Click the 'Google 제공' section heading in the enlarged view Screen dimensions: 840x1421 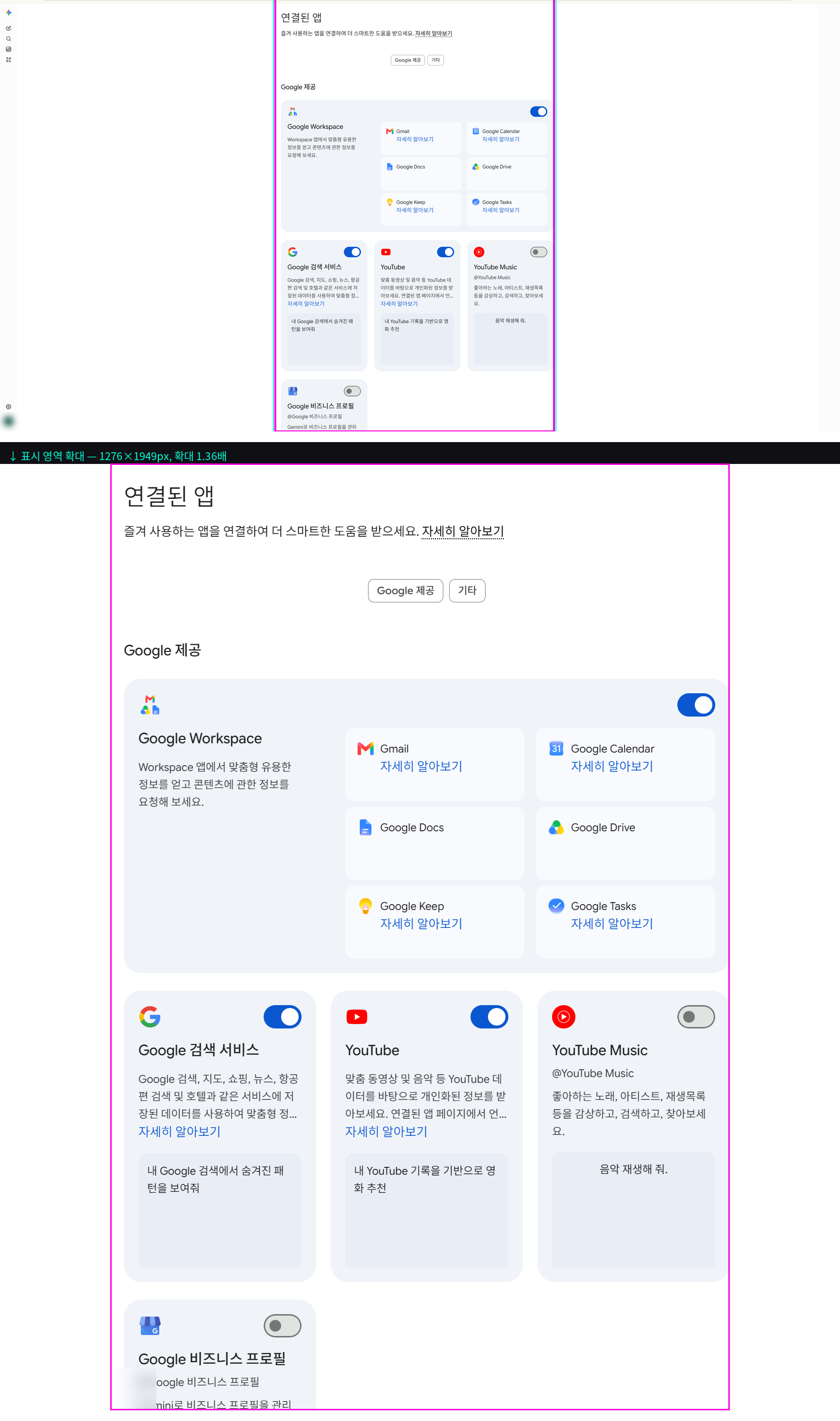[163, 650]
